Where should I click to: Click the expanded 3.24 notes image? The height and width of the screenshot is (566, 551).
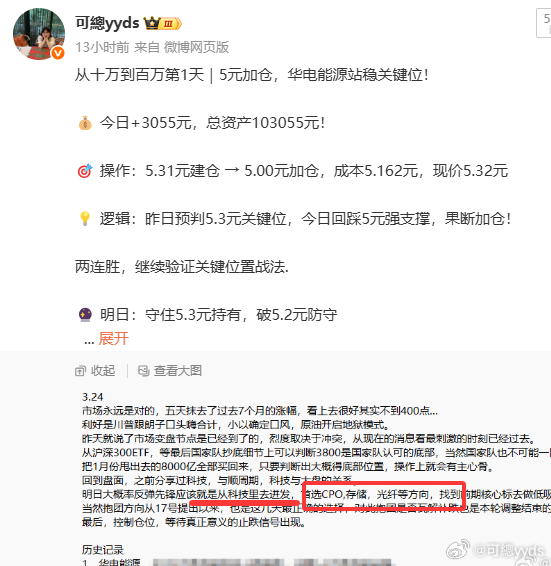point(316,478)
